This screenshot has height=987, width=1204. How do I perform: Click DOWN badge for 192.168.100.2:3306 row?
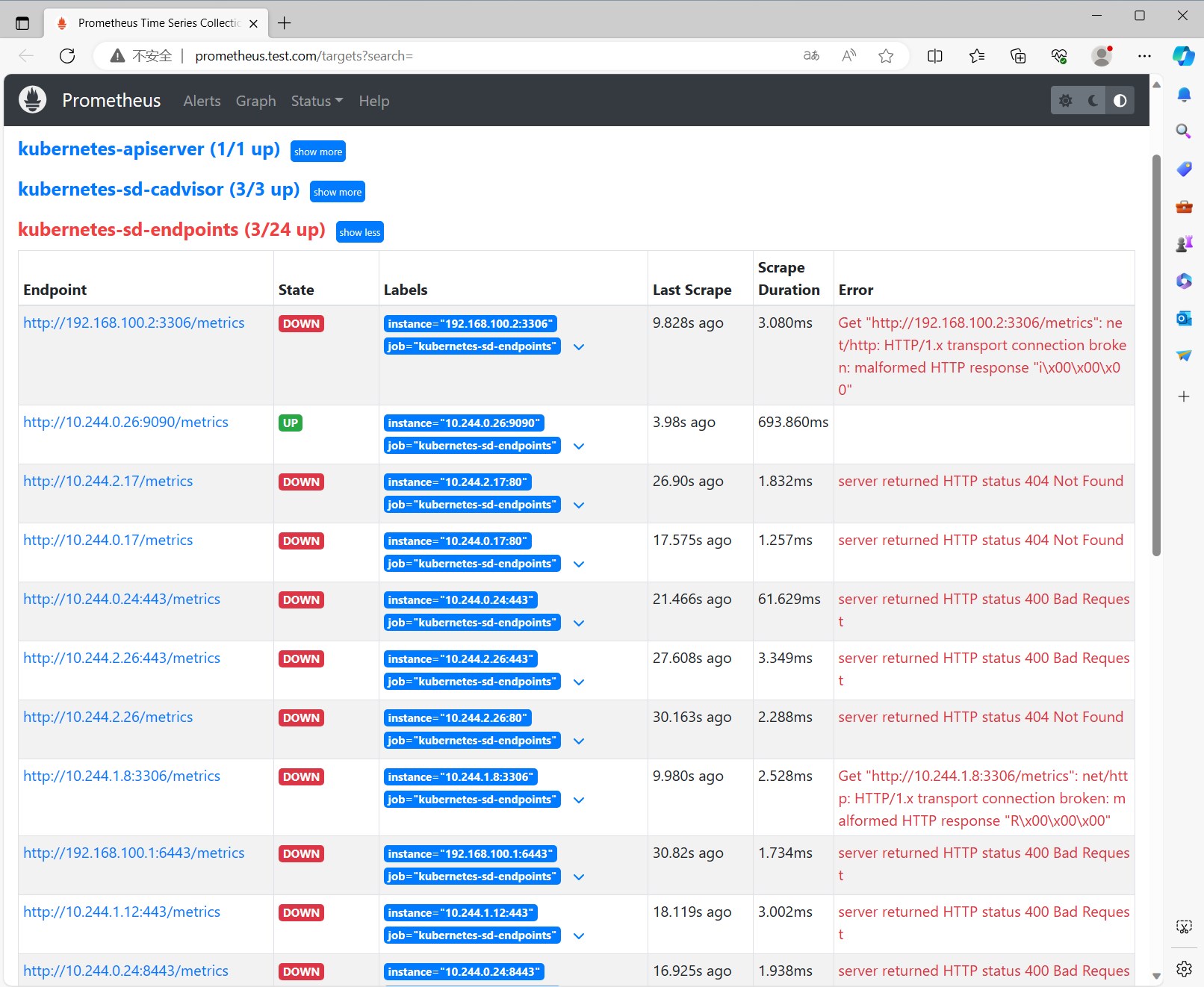pyautogui.click(x=301, y=324)
